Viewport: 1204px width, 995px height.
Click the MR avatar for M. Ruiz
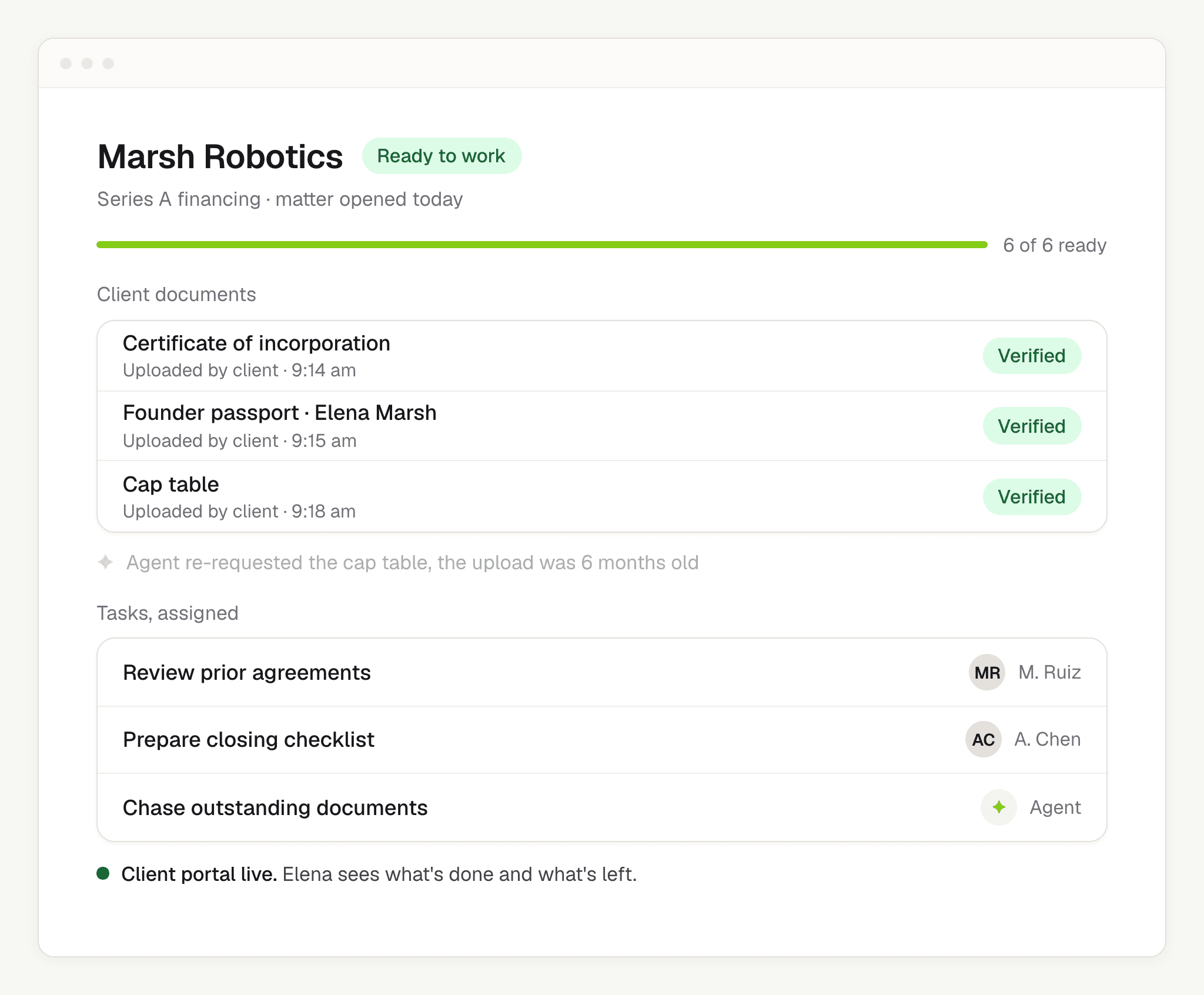click(x=987, y=672)
